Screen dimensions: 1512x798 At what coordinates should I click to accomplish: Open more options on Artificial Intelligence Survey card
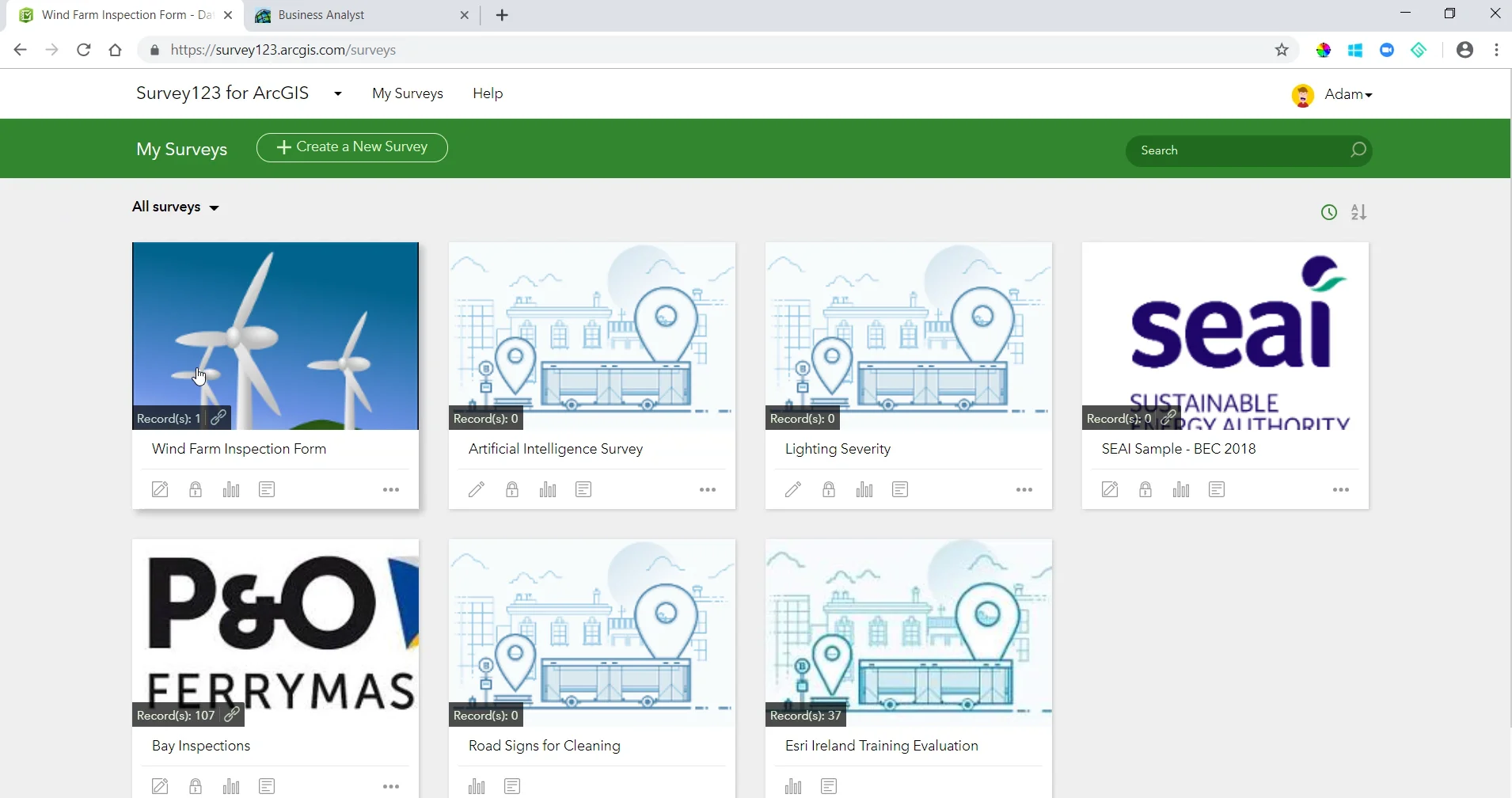[x=708, y=490]
